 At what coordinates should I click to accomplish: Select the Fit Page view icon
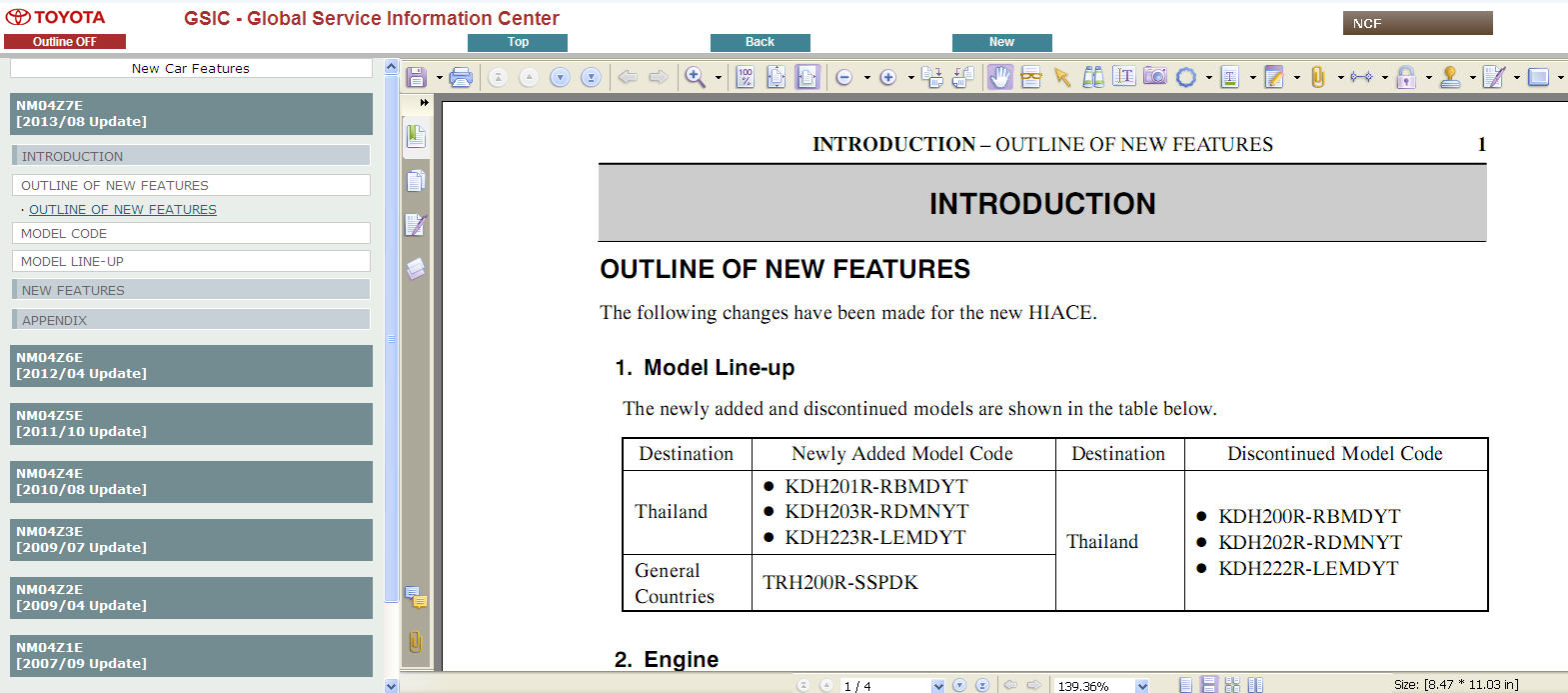[777, 77]
